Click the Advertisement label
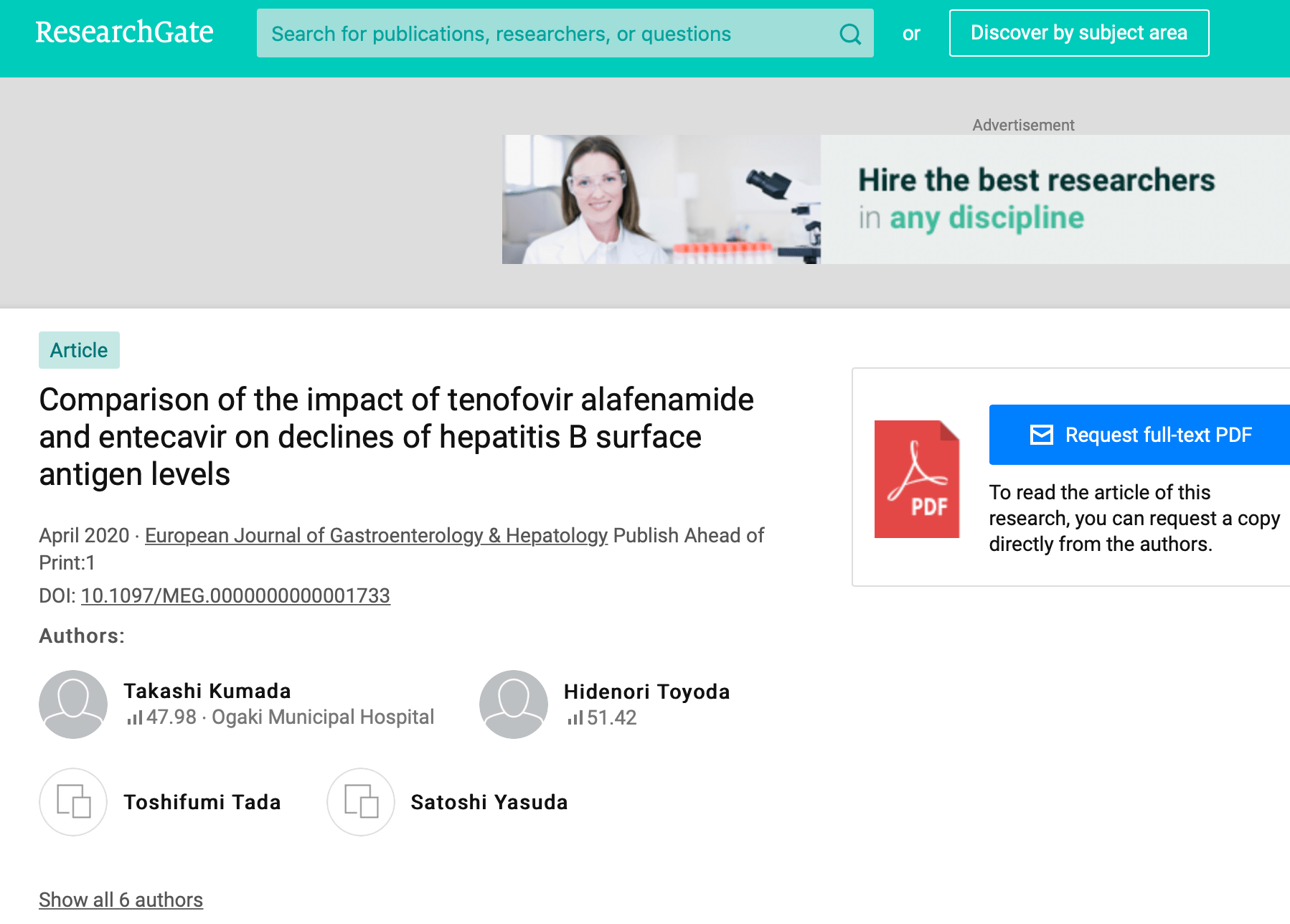 tap(1023, 125)
